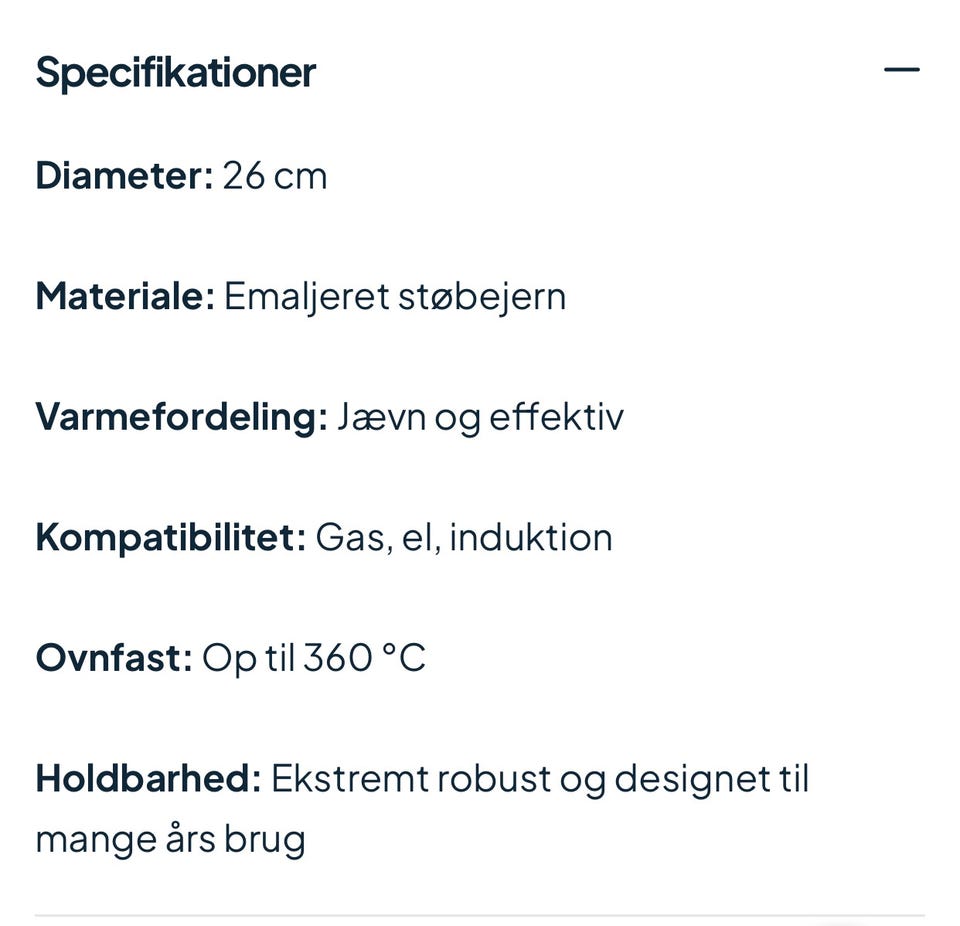
Task: Click the value Op til 360 °C
Action: point(315,657)
